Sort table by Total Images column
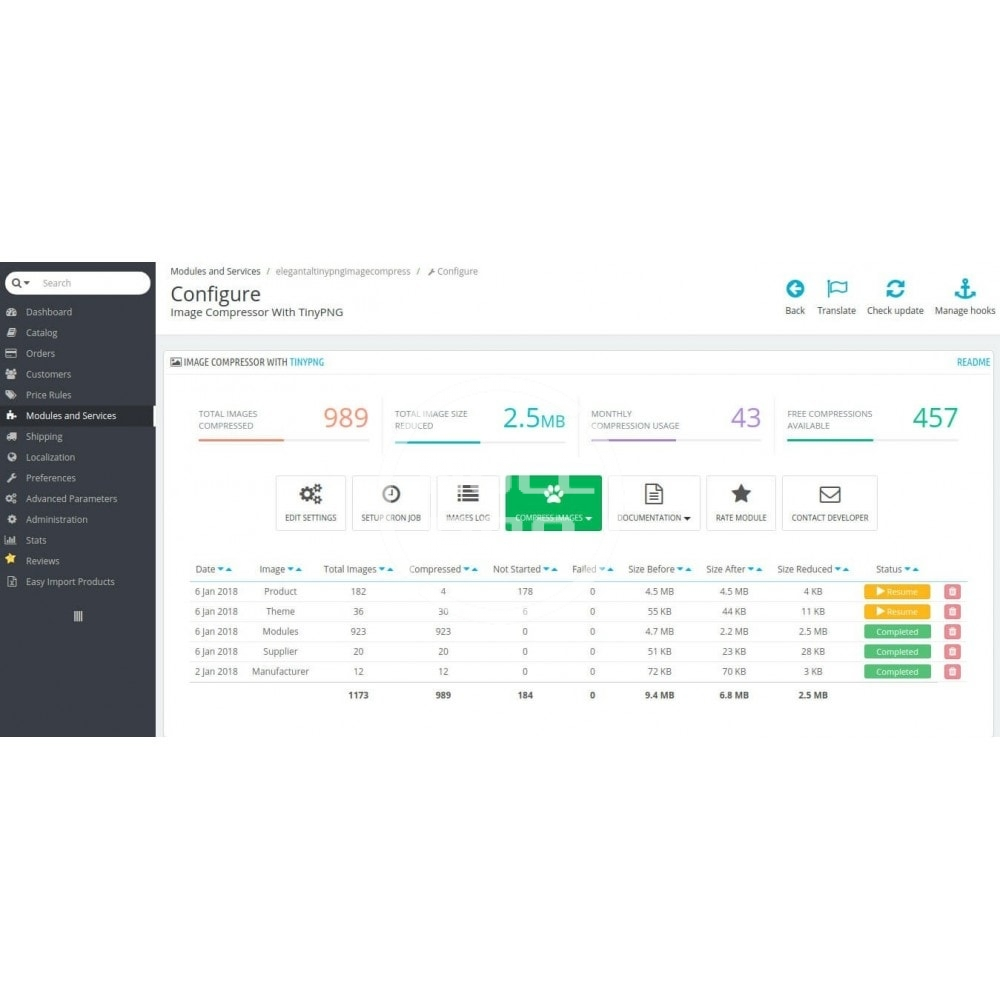The height and width of the screenshot is (1000, 1000). click(385, 570)
